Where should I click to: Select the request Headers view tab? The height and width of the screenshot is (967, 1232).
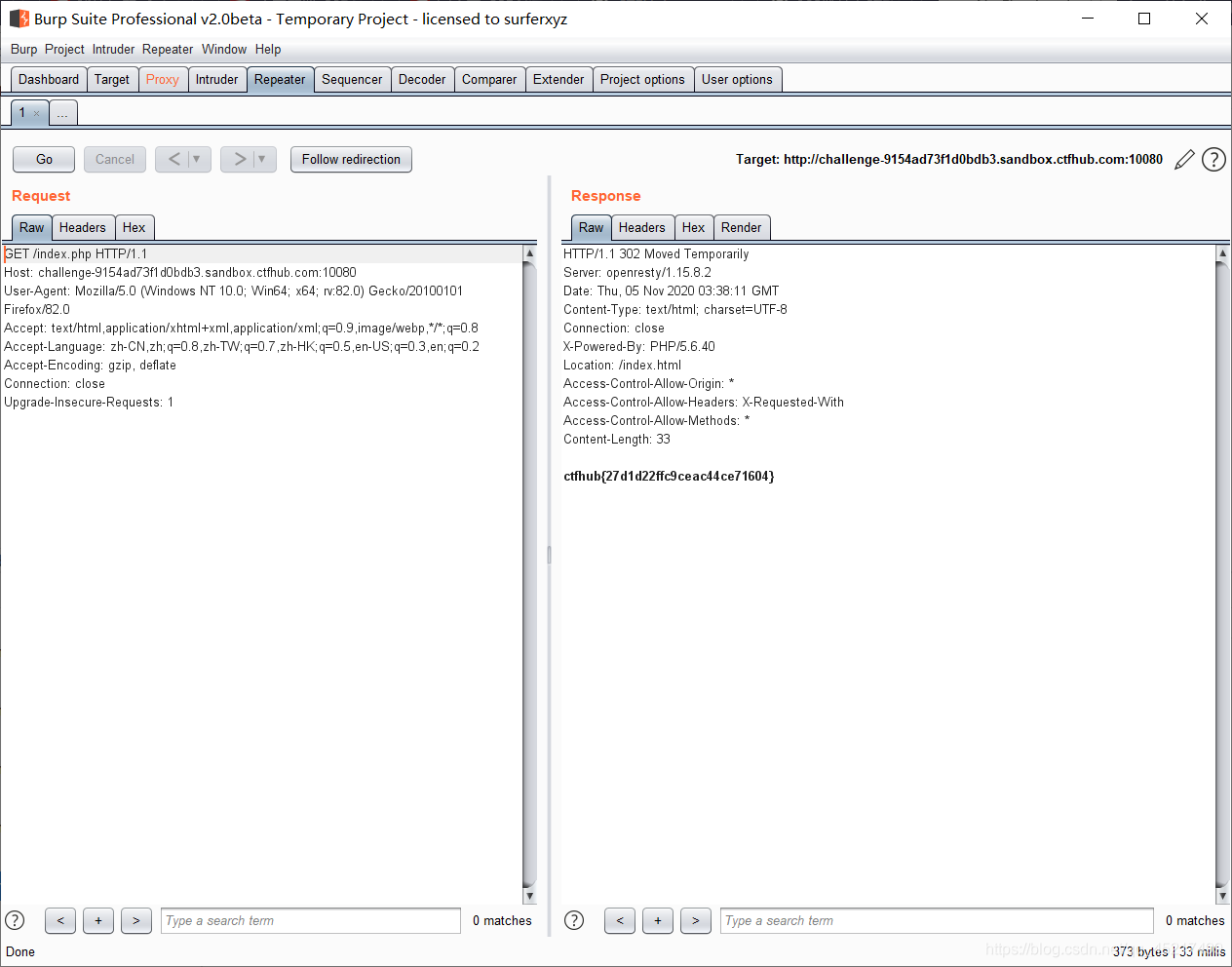click(83, 228)
